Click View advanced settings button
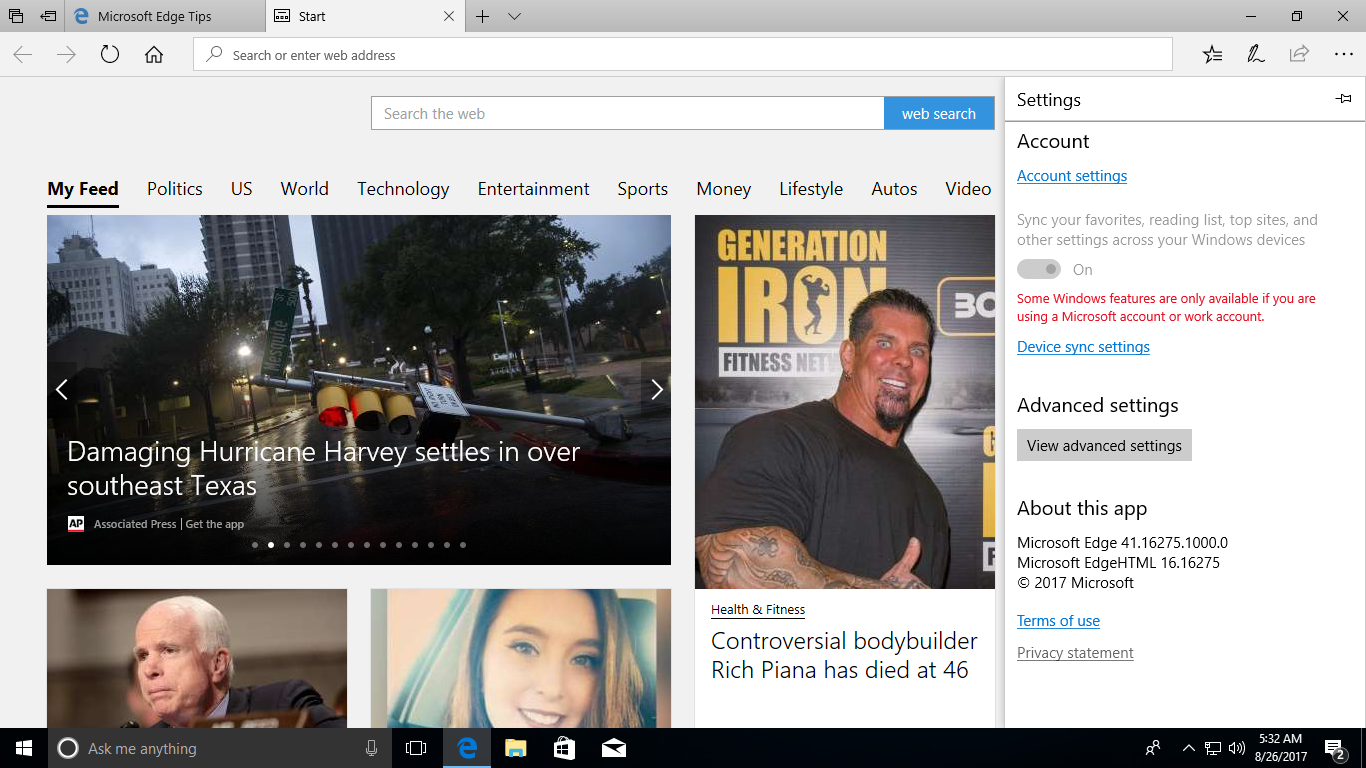The height and width of the screenshot is (768, 1366). click(x=1104, y=445)
